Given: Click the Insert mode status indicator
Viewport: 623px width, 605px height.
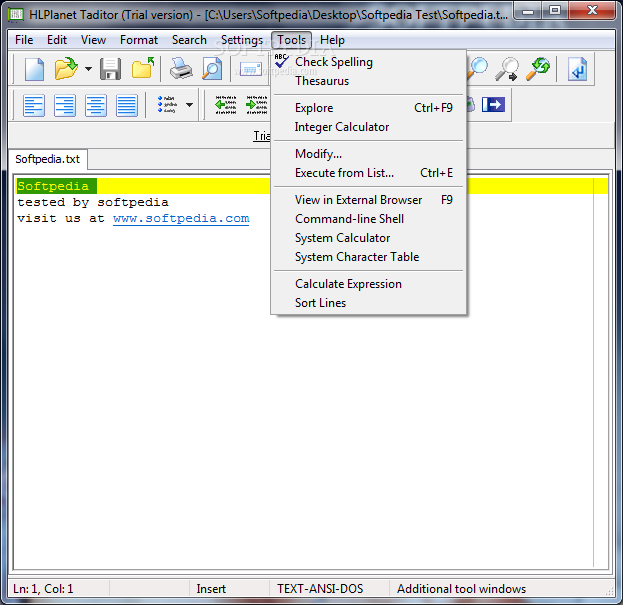Looking at the screenshot, I should click(211, 589).
